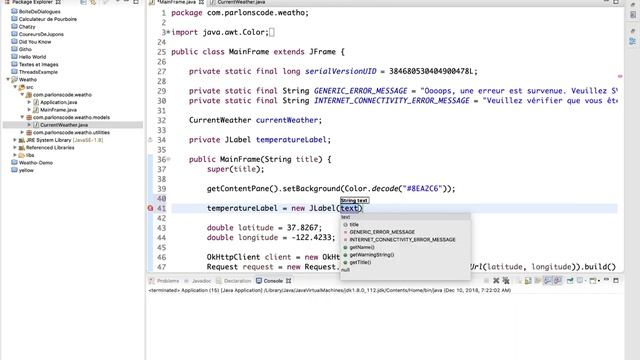
Task: Collapse the Weatho project tree
Action: [8, 80]
